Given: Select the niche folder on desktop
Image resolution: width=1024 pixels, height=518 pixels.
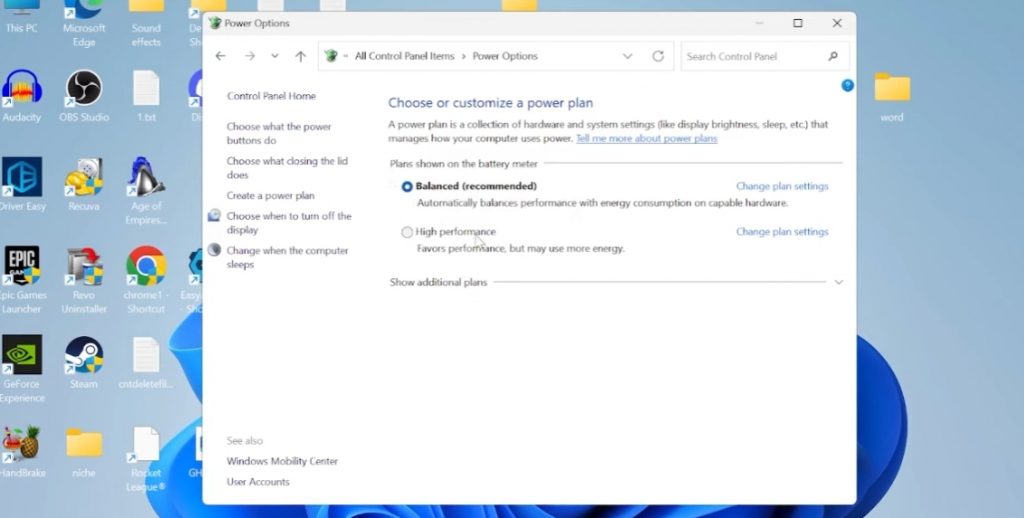Looking at the screenshot, I should [84, 451].
